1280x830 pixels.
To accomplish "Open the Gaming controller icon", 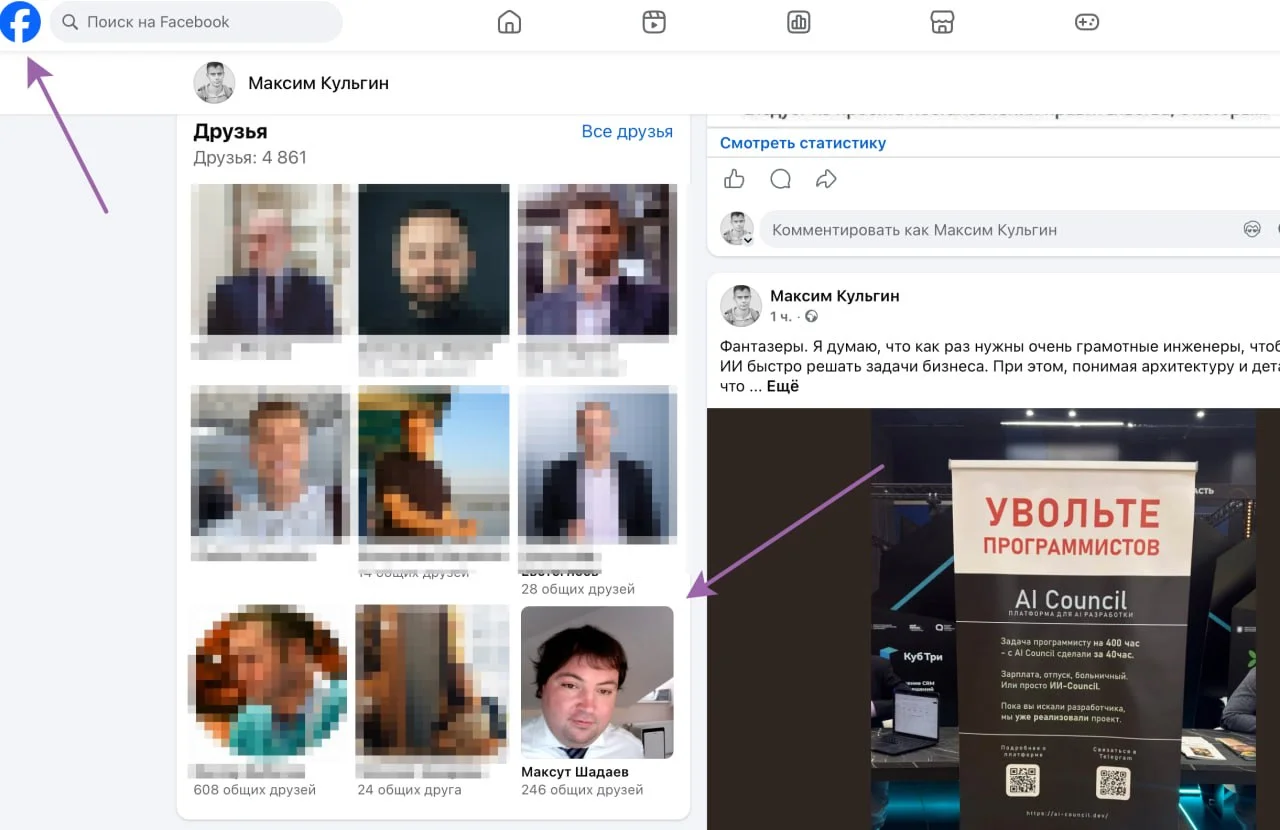I will tap(1087, 22).
